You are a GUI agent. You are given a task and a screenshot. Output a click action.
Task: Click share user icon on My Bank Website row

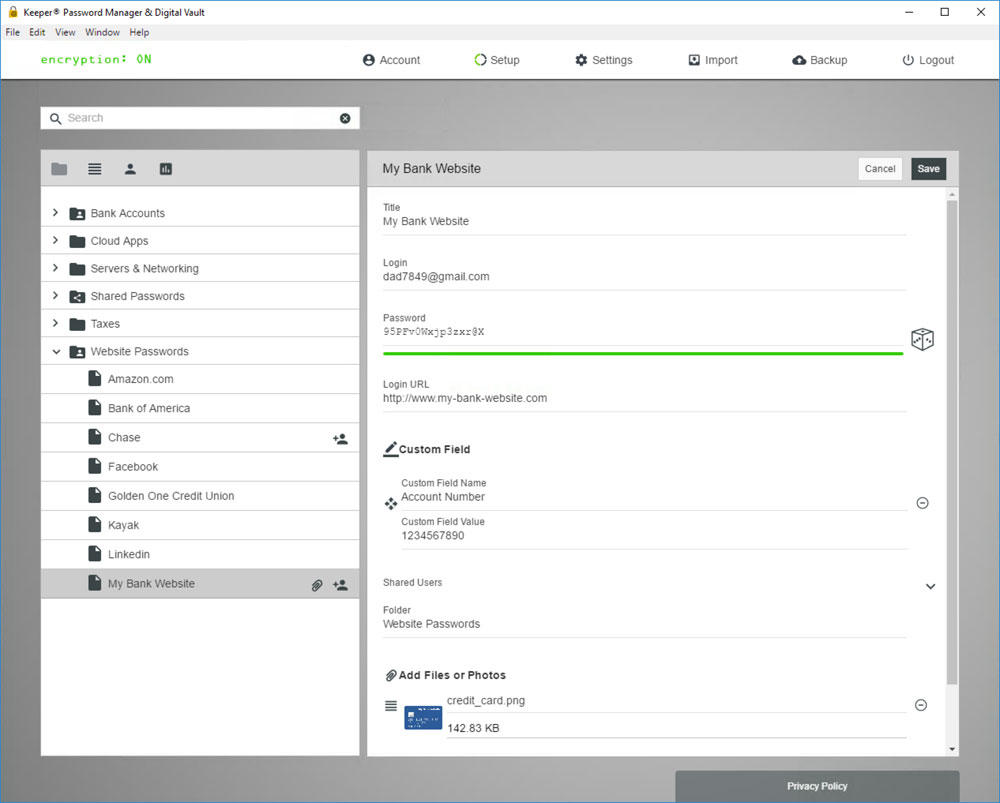[341, 585]
